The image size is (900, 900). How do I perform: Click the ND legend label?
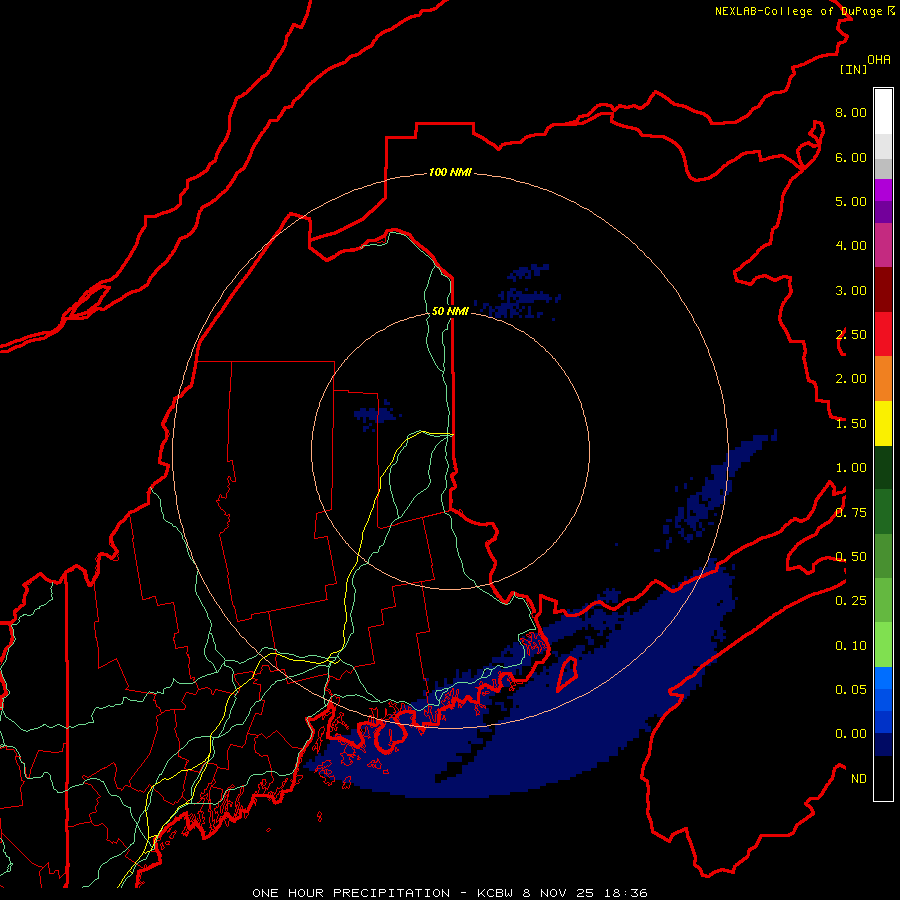tap(859, 779)
